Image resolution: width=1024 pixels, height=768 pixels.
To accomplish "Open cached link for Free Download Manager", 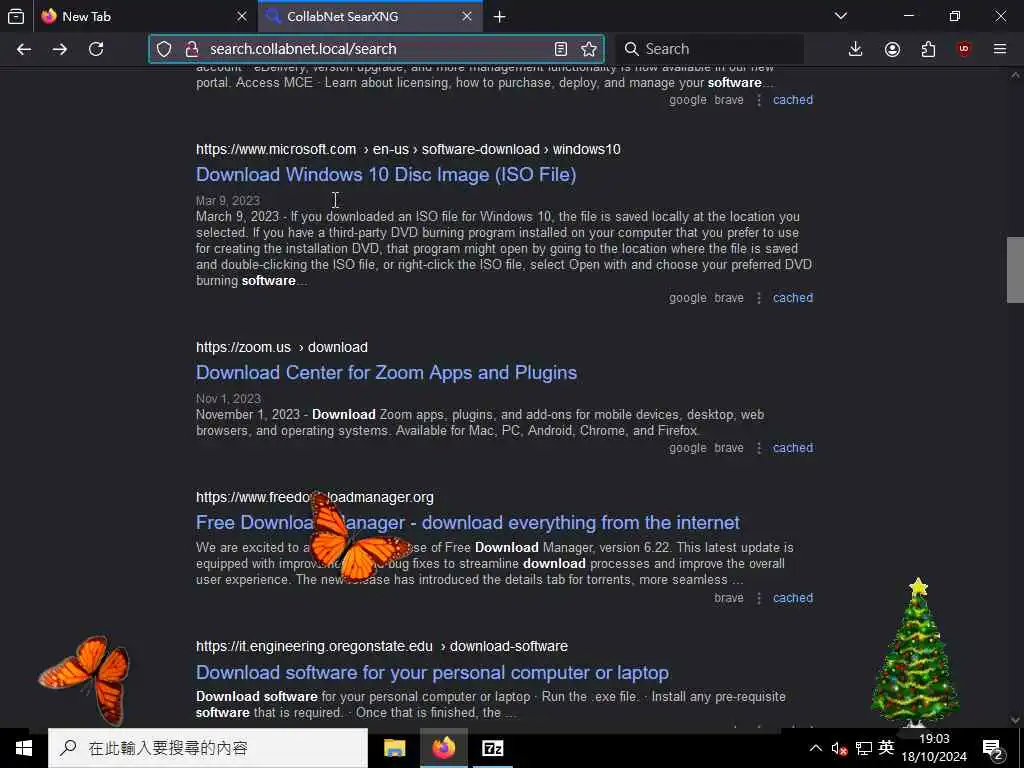I will 793,598.
